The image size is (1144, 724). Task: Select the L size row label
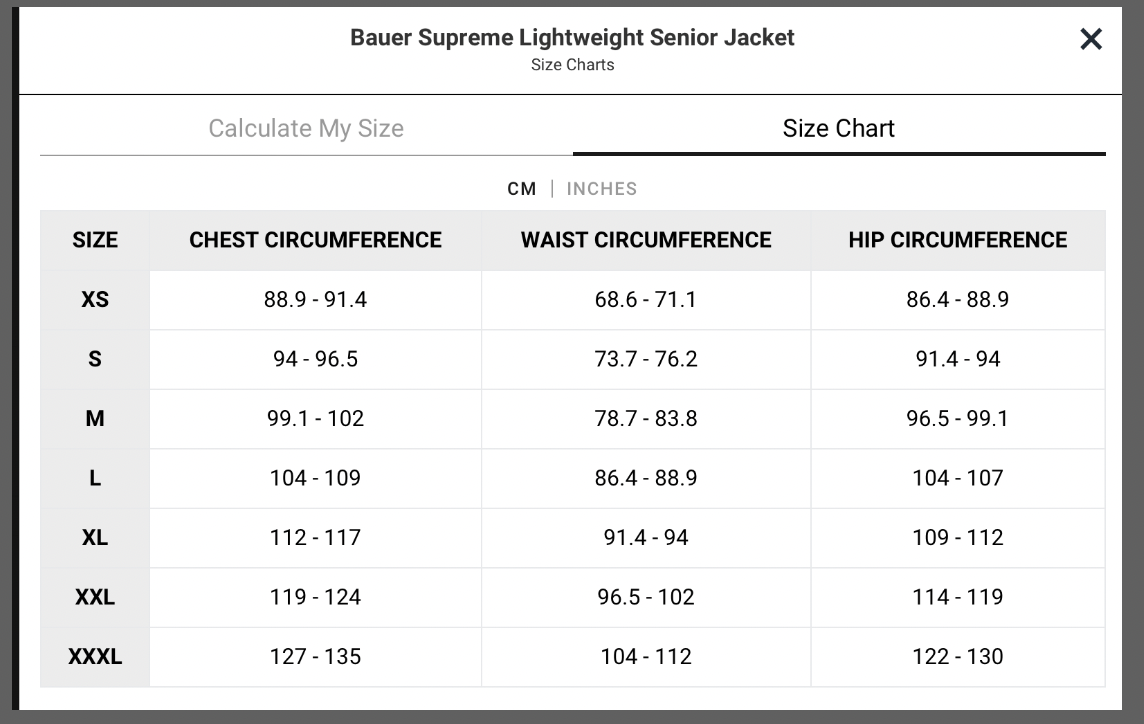click(x=95, y=478)
